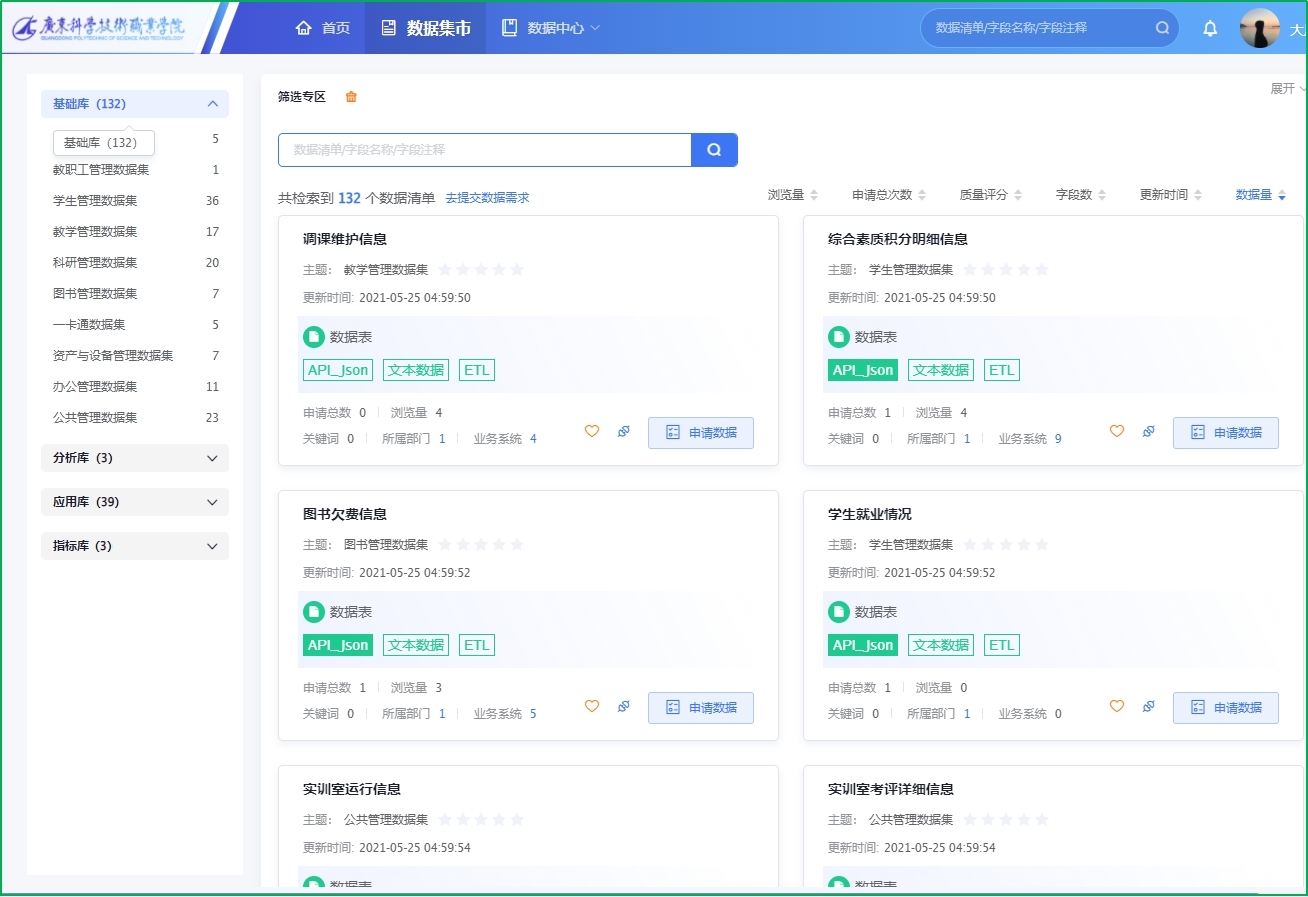
Task: Click the 实训室运行信息 card title
Action: coord(352,789)
